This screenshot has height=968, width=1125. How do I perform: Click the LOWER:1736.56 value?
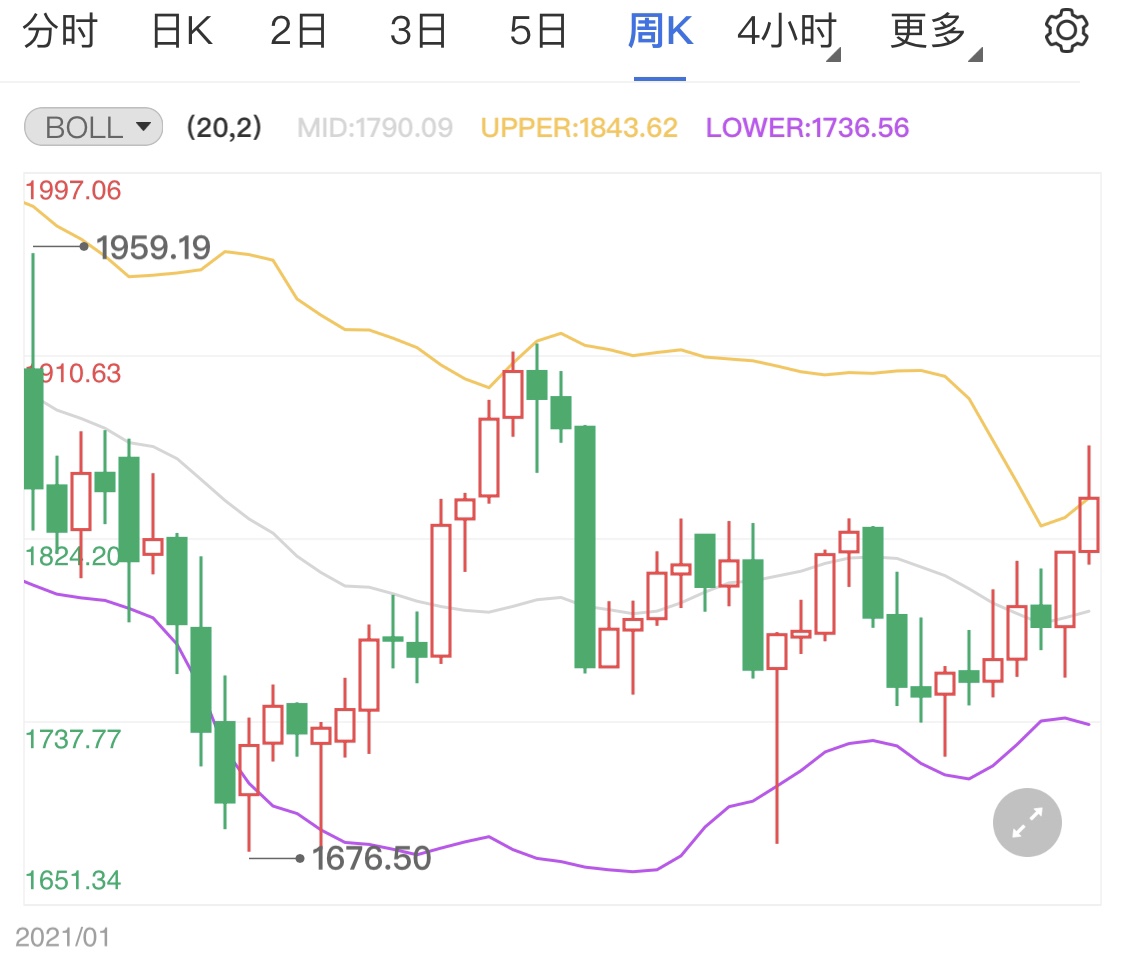click(x=807, y=128)
